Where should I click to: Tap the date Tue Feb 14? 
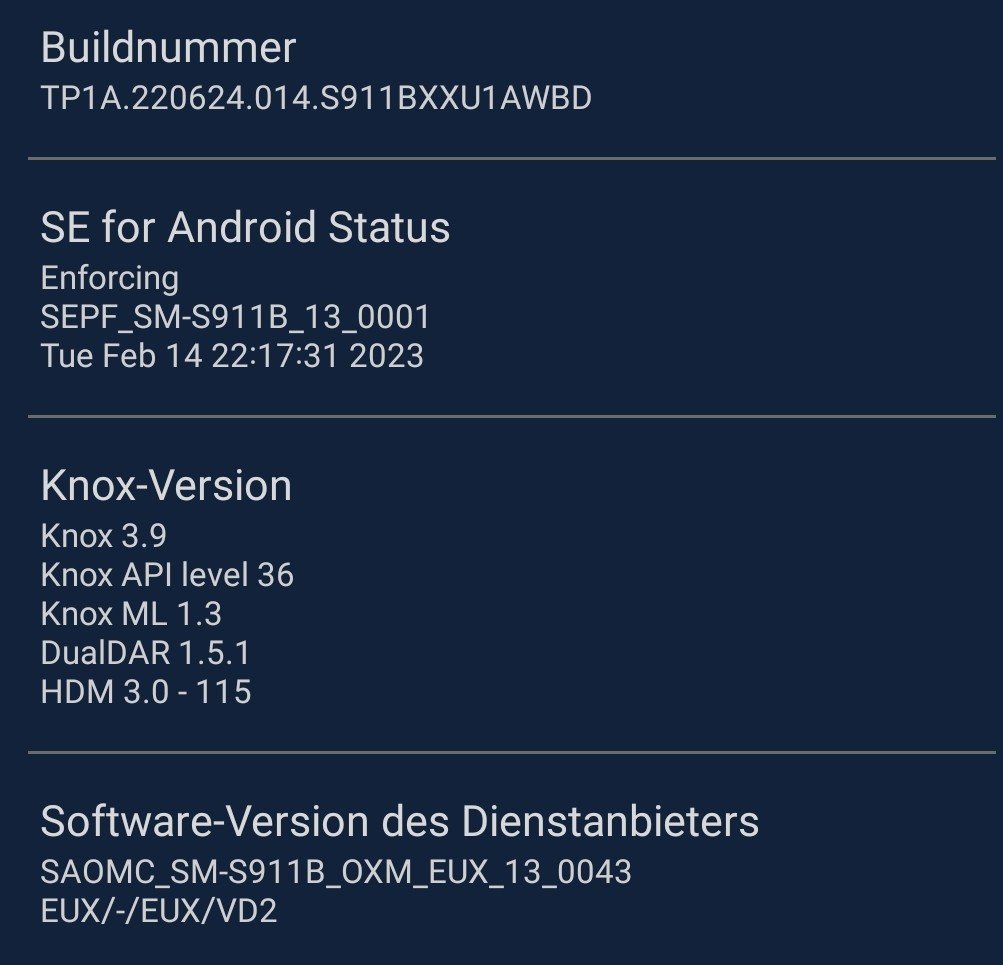click(x=120, y=355)
